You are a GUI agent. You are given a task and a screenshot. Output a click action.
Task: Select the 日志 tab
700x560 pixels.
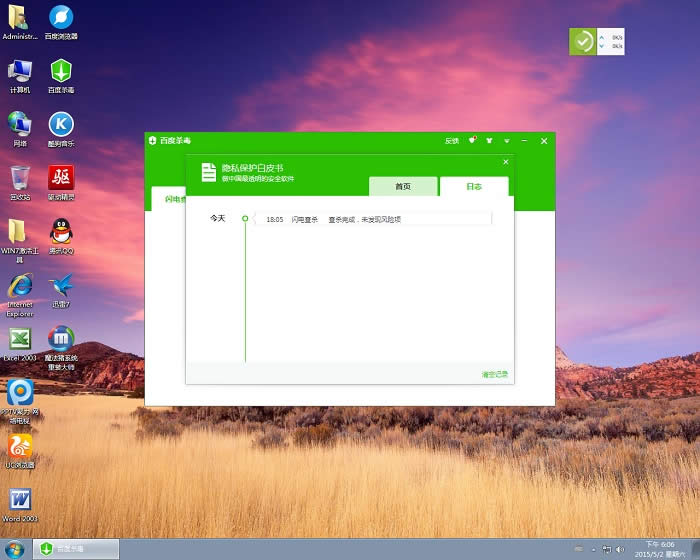tap(474, 187)
